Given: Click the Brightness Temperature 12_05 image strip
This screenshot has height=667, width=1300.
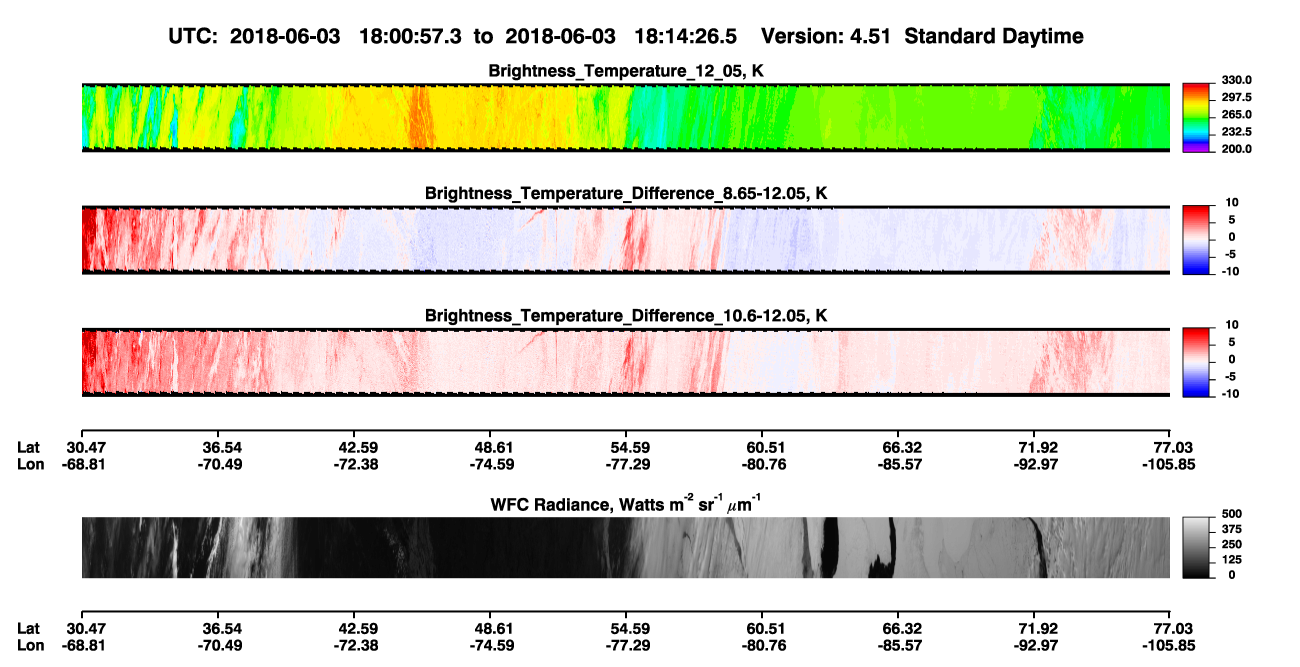Looking at the screenshot, I should point(625,117).
